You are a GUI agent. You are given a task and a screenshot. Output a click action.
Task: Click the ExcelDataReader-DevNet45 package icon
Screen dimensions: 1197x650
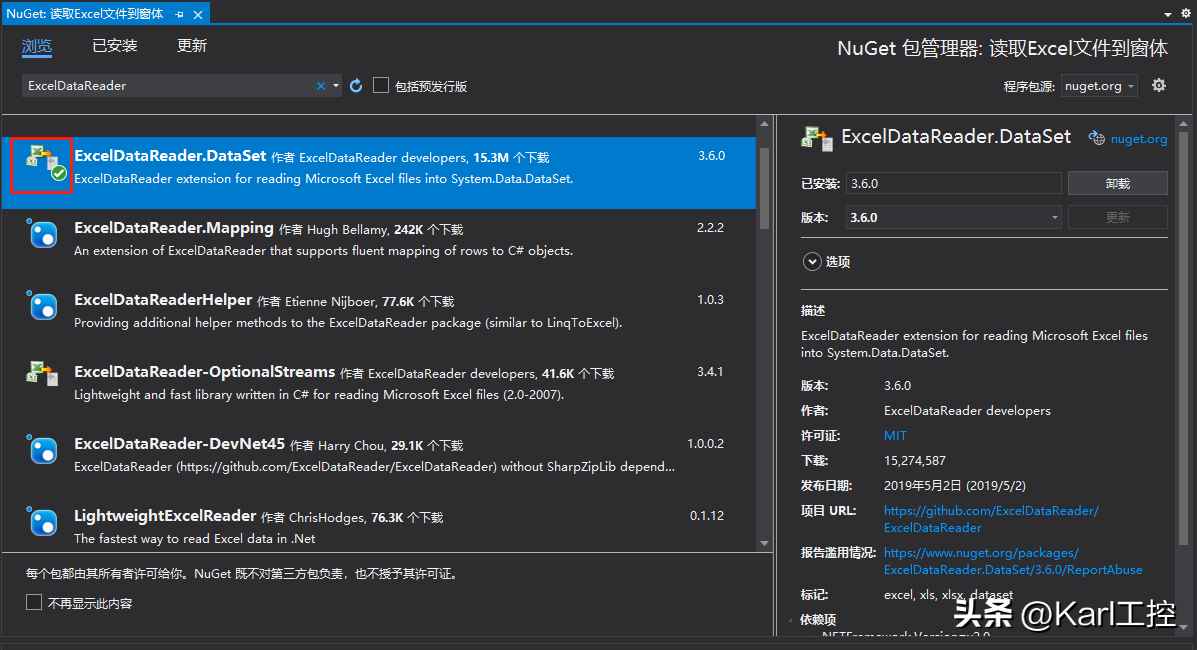[x=43, y=450]
